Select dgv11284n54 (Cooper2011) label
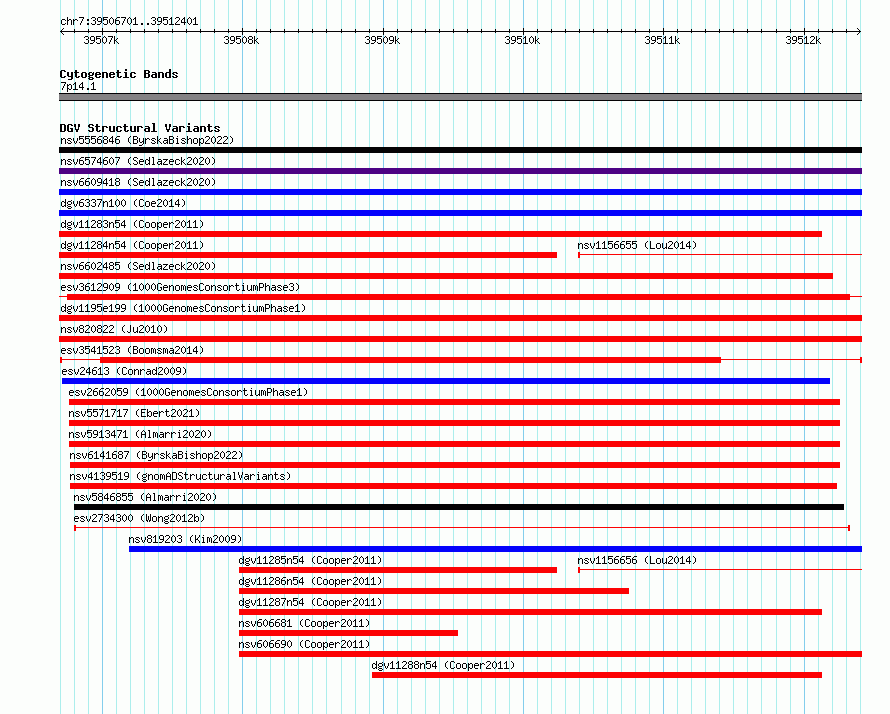The height and width of the screenshot is (714, 890). click(x=132, y=245)
